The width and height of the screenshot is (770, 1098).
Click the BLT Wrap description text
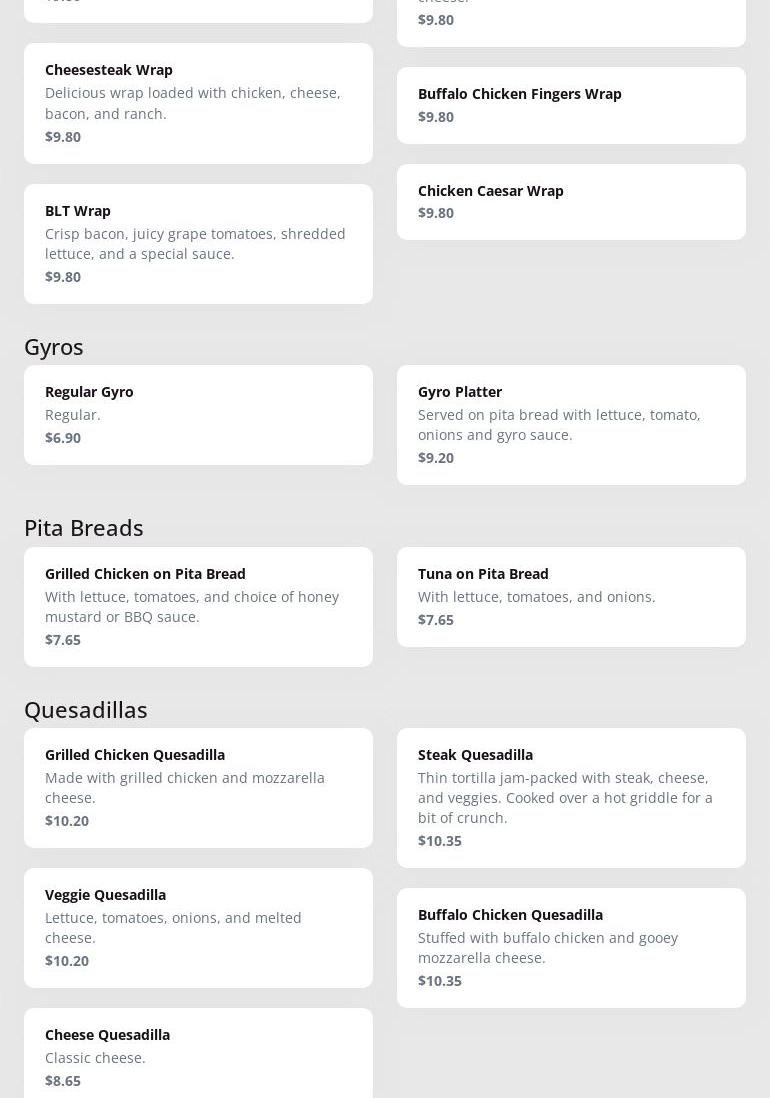pyautogui.click(x=195, y=244)
